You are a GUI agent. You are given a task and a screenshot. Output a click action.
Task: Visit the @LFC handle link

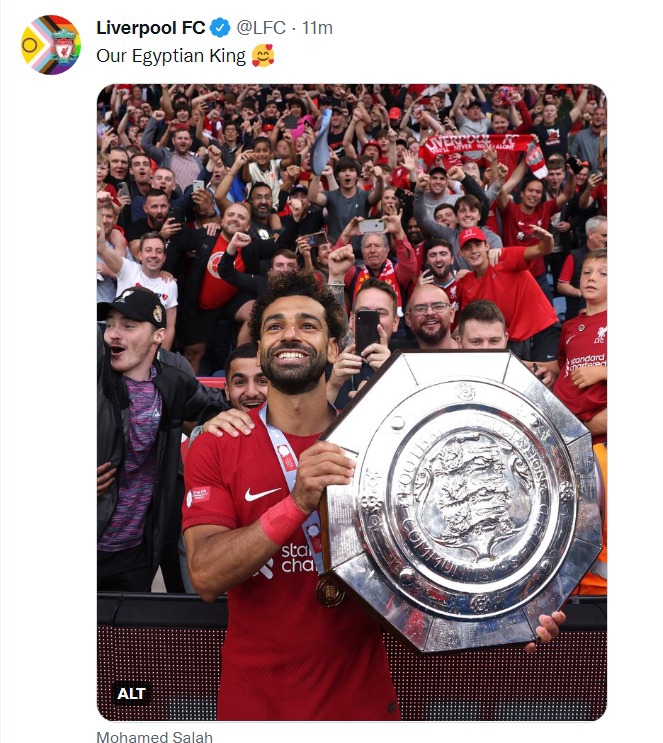(x=261, y=28)
